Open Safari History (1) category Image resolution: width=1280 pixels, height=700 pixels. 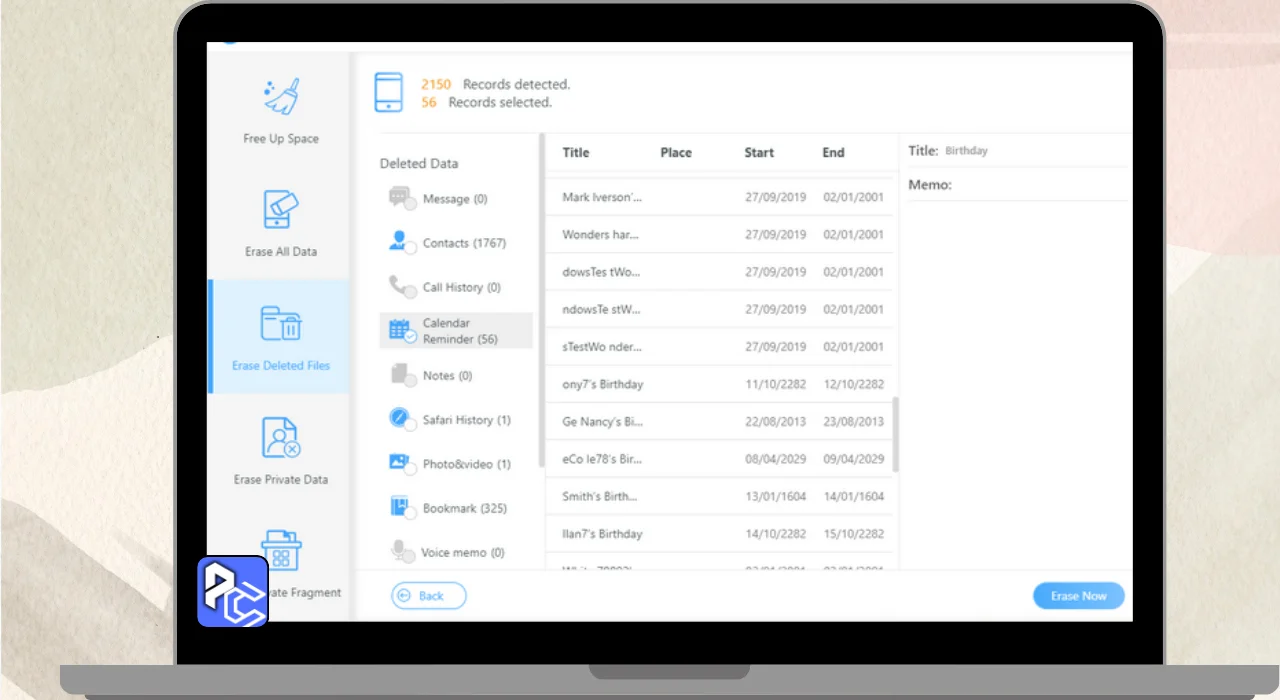pos(466,420)
